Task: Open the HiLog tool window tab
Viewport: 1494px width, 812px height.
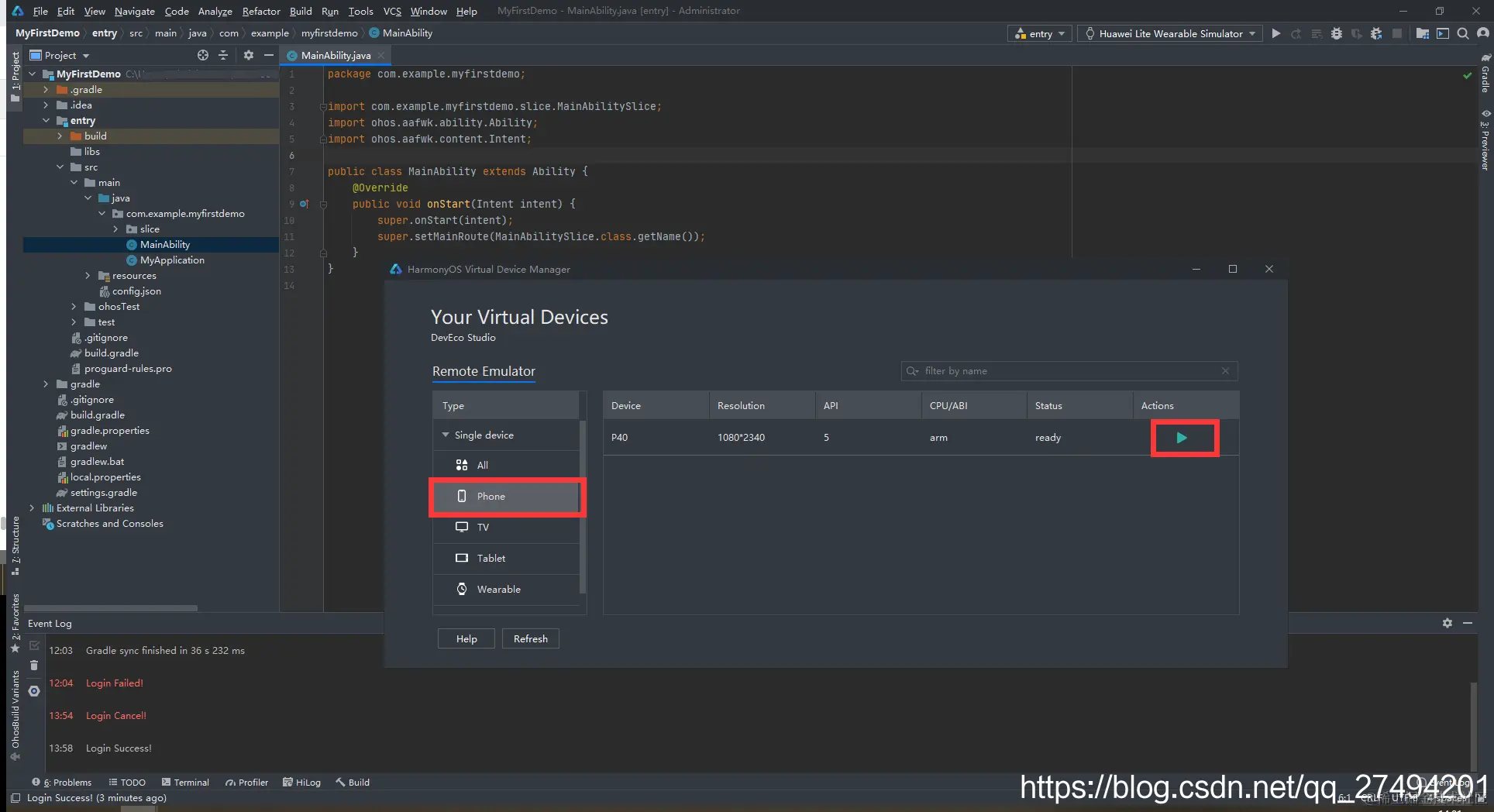Action: [301, 782]
